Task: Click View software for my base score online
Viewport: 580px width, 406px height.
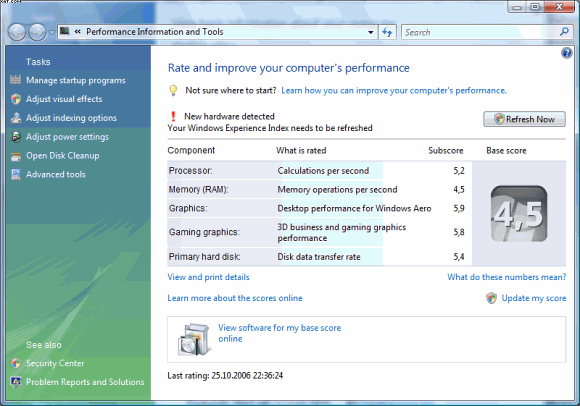Action: click(x=279, y=333)
